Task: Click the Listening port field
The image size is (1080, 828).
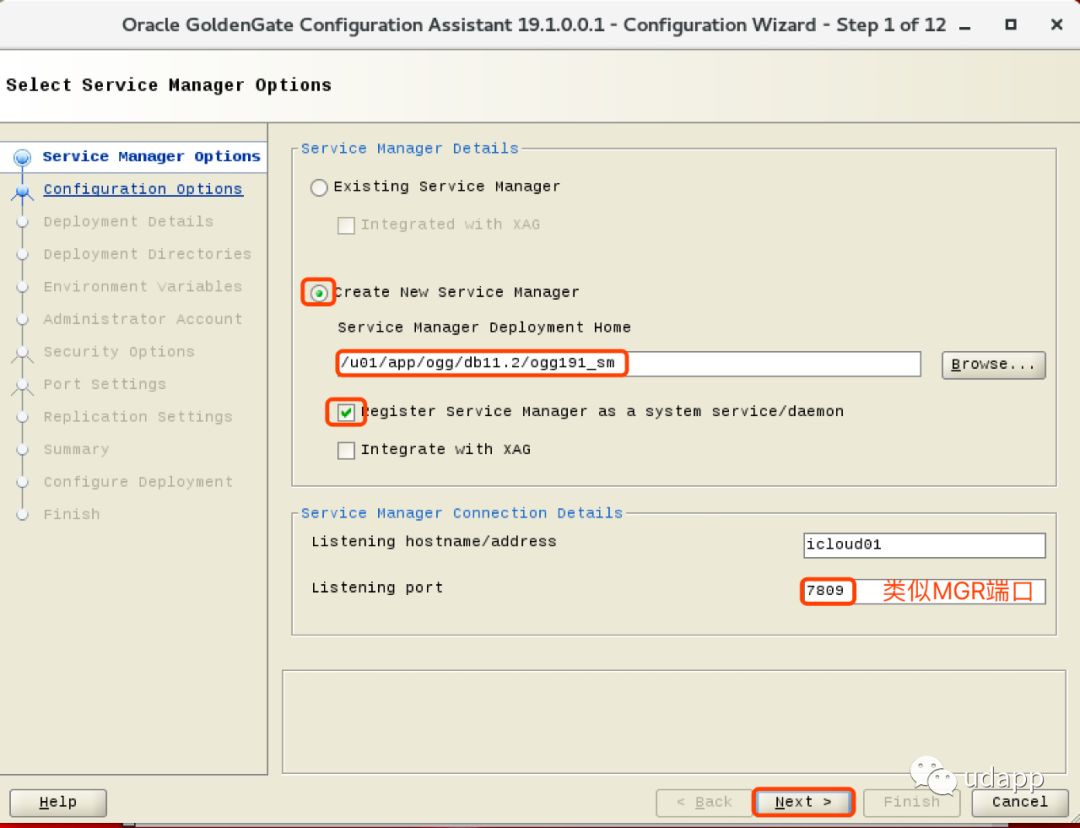Action: pos(923,591)
